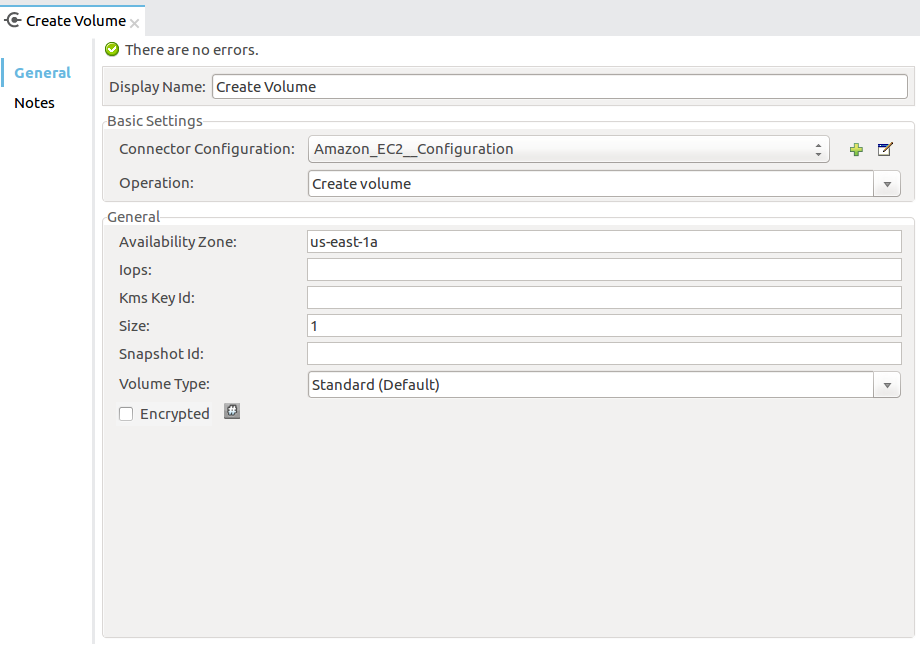Image resolution: width=920 pixels, height=646 pixels.
Task: Toggle expression mode beside the Encrypted checkbox
Action: tap(232, 411)
